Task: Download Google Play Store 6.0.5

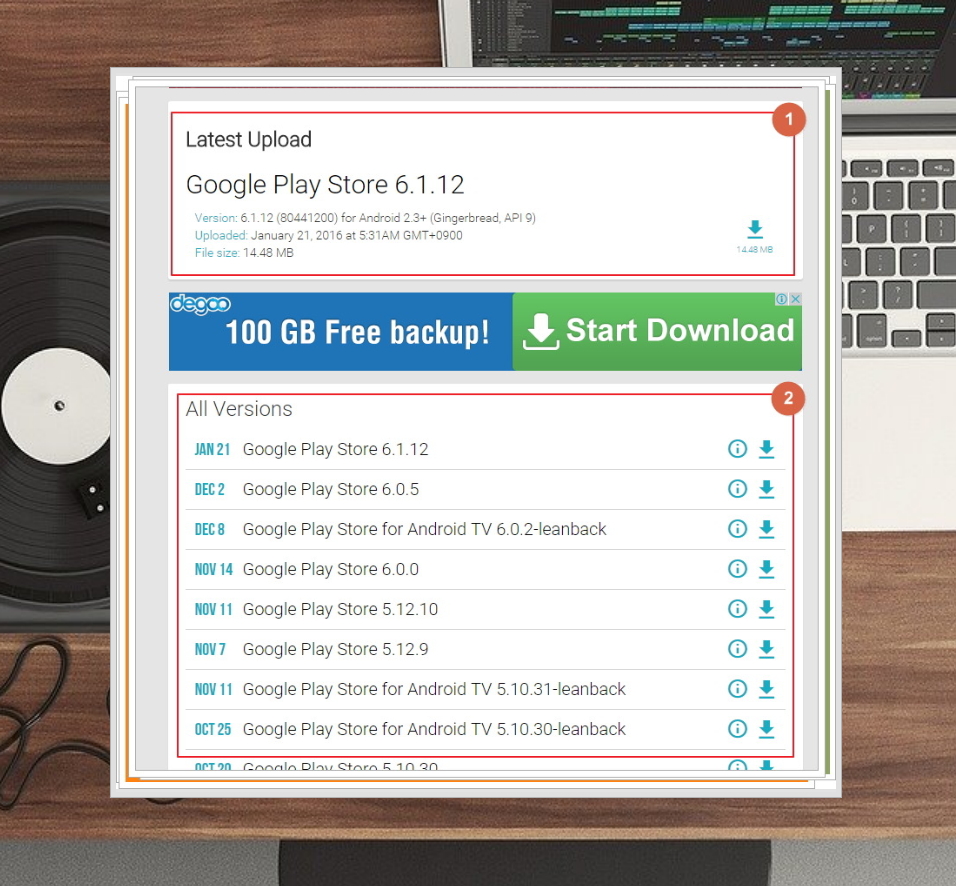Action: [x=766, y=489]
